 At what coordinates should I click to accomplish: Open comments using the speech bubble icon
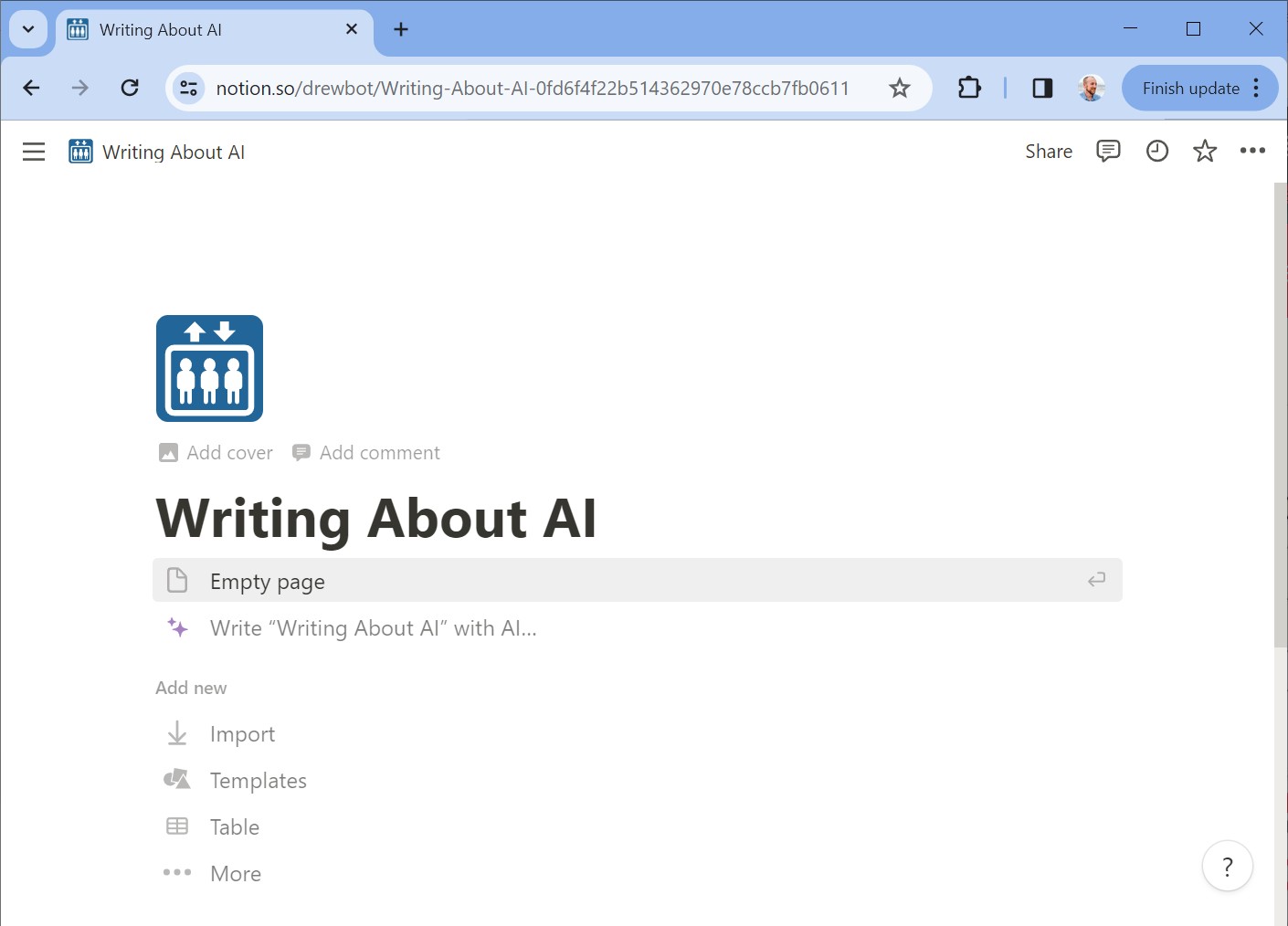(x=1108, y=151)
